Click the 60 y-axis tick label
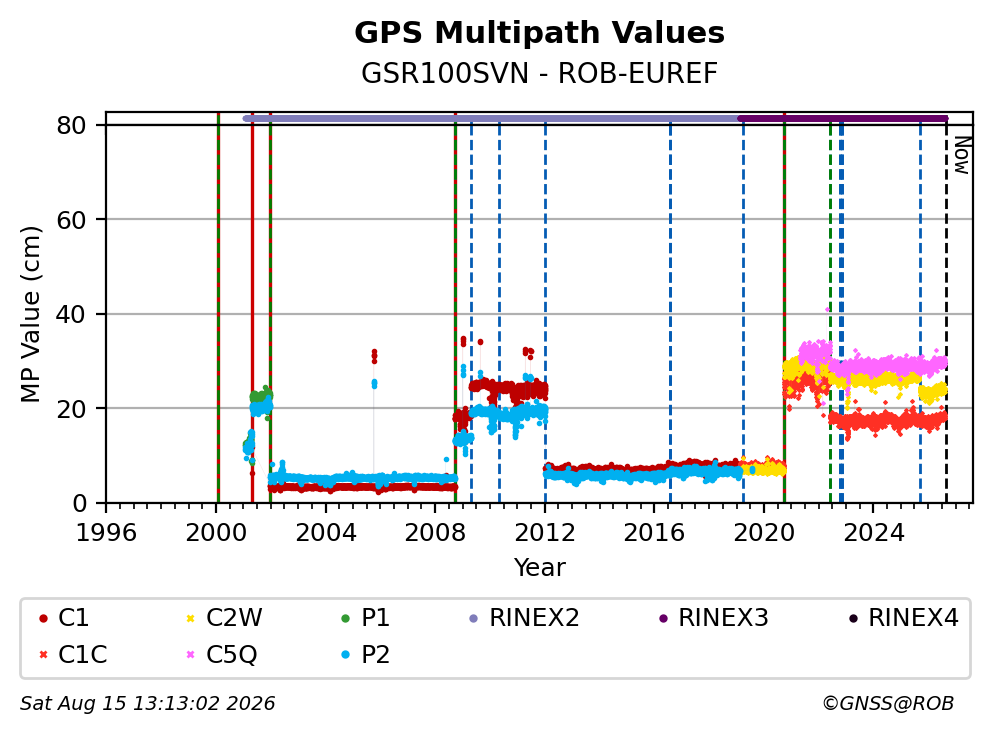This screenshot has width=992, height=734. pyautogui.click(x=71, y=220)
